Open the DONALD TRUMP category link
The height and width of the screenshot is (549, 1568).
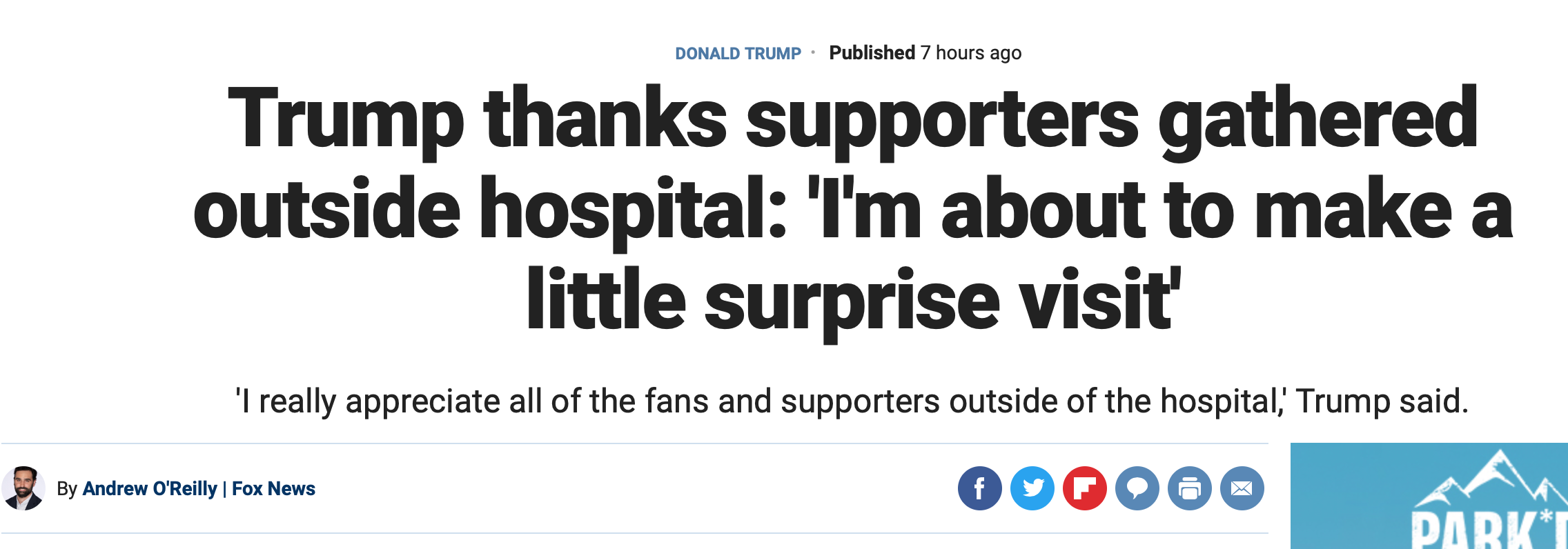point(738,53)
